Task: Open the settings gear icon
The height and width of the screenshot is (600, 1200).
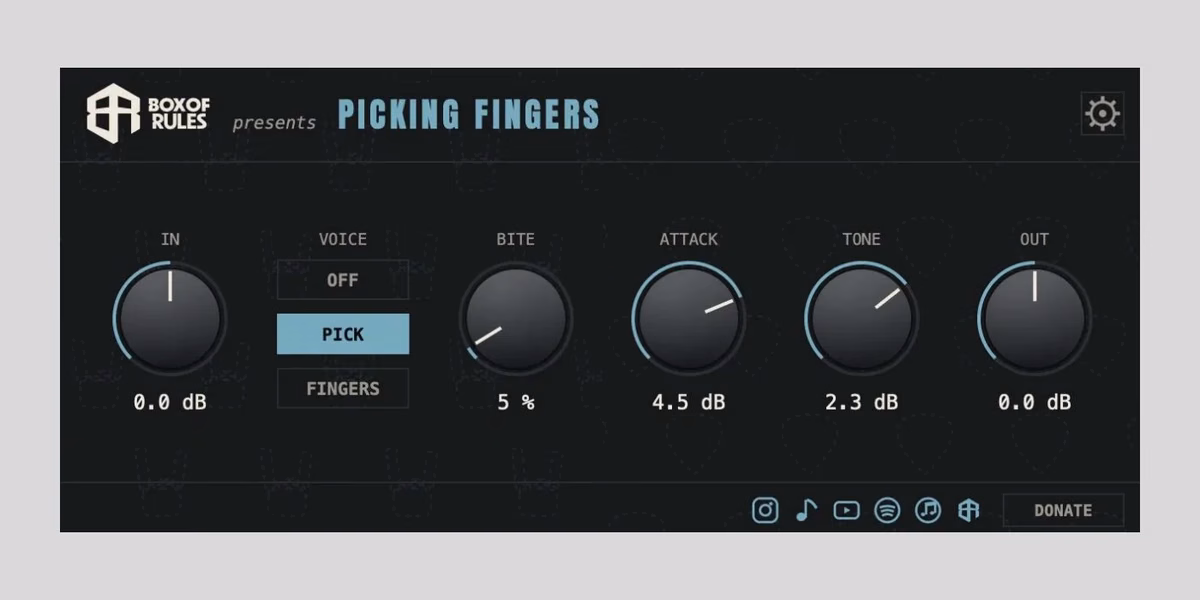Action: [1102, 114]
